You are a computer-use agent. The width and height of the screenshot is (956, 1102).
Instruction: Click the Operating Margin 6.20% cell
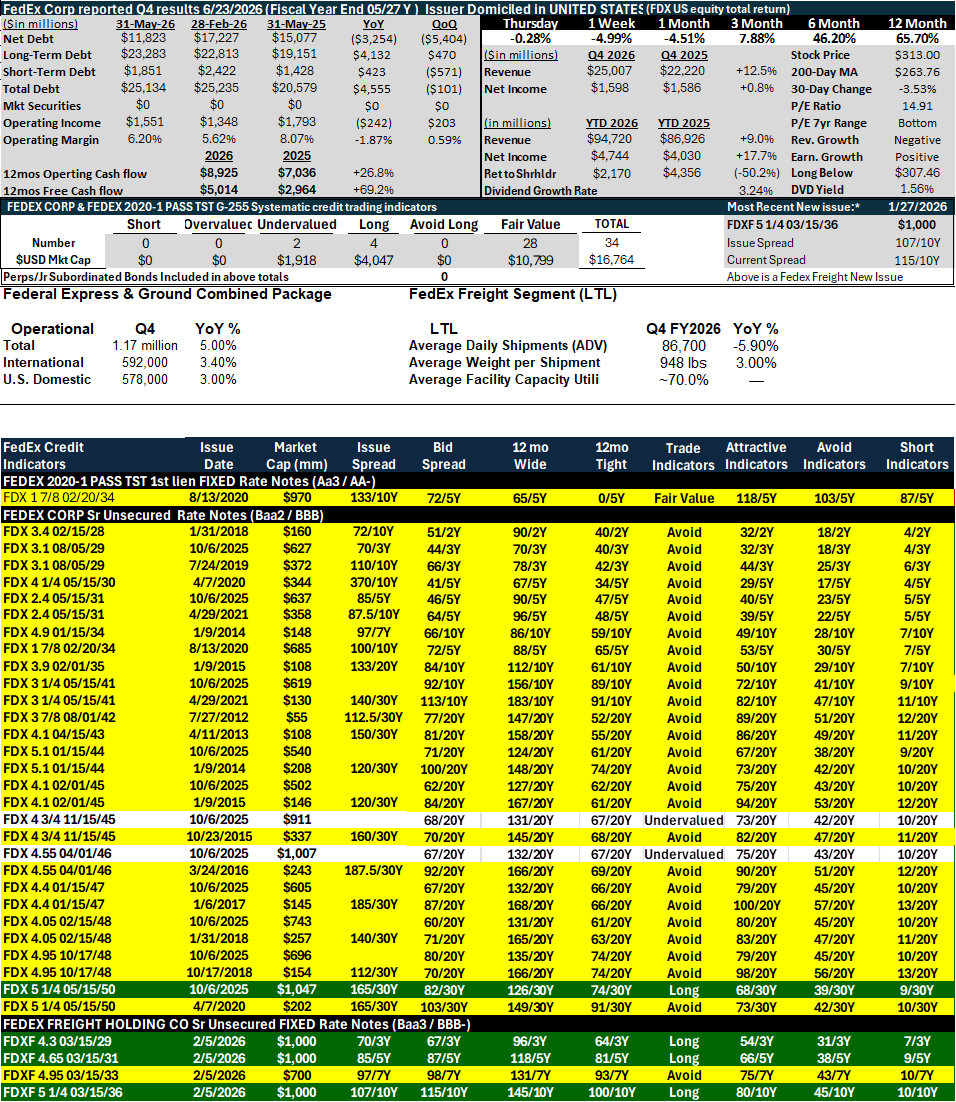tap(144, 139)
